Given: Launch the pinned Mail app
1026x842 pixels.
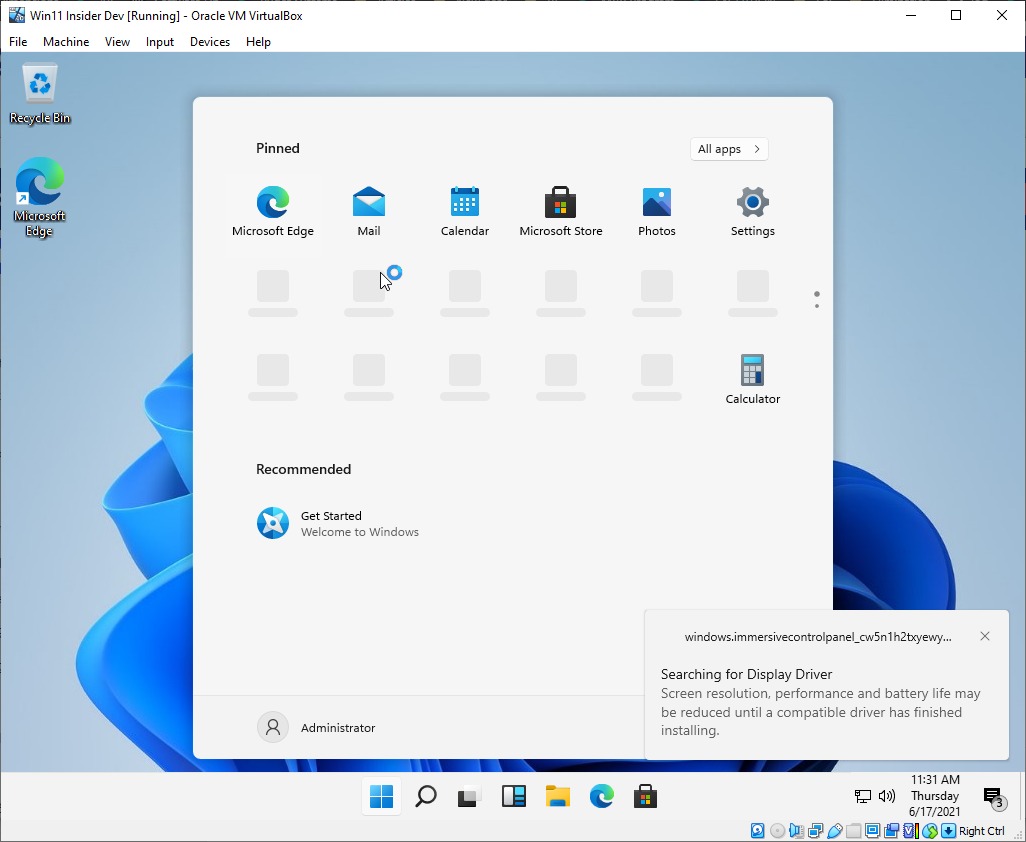Looking at the screenshot, I should click(368, 211).
